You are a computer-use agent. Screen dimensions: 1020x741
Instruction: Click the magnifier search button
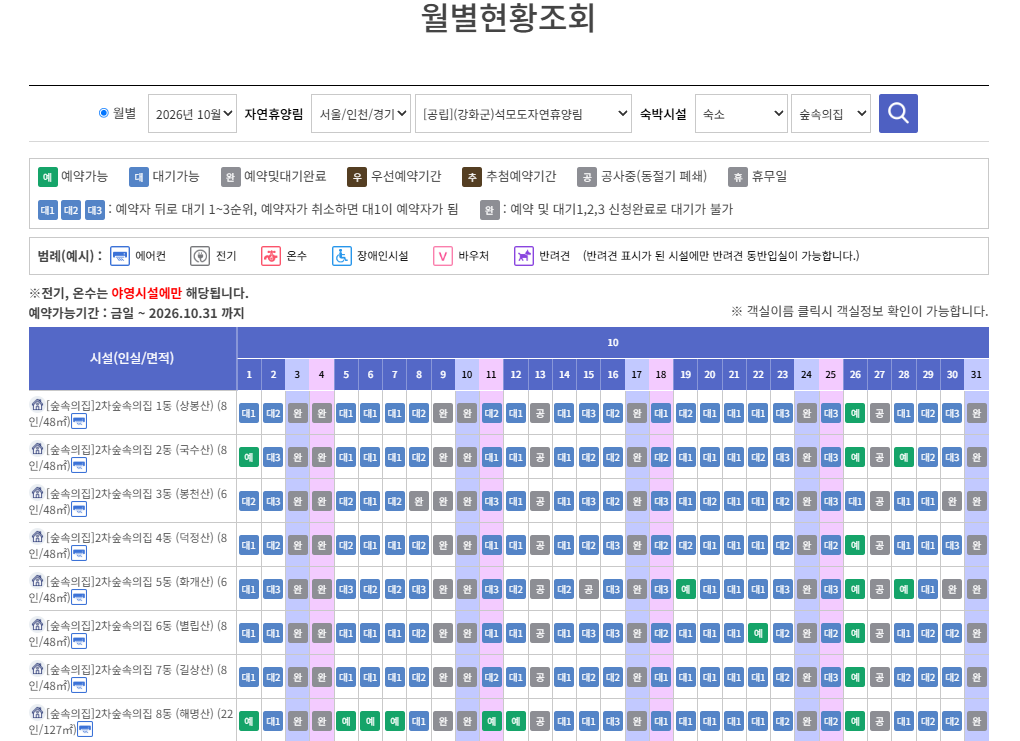(898, 113)
